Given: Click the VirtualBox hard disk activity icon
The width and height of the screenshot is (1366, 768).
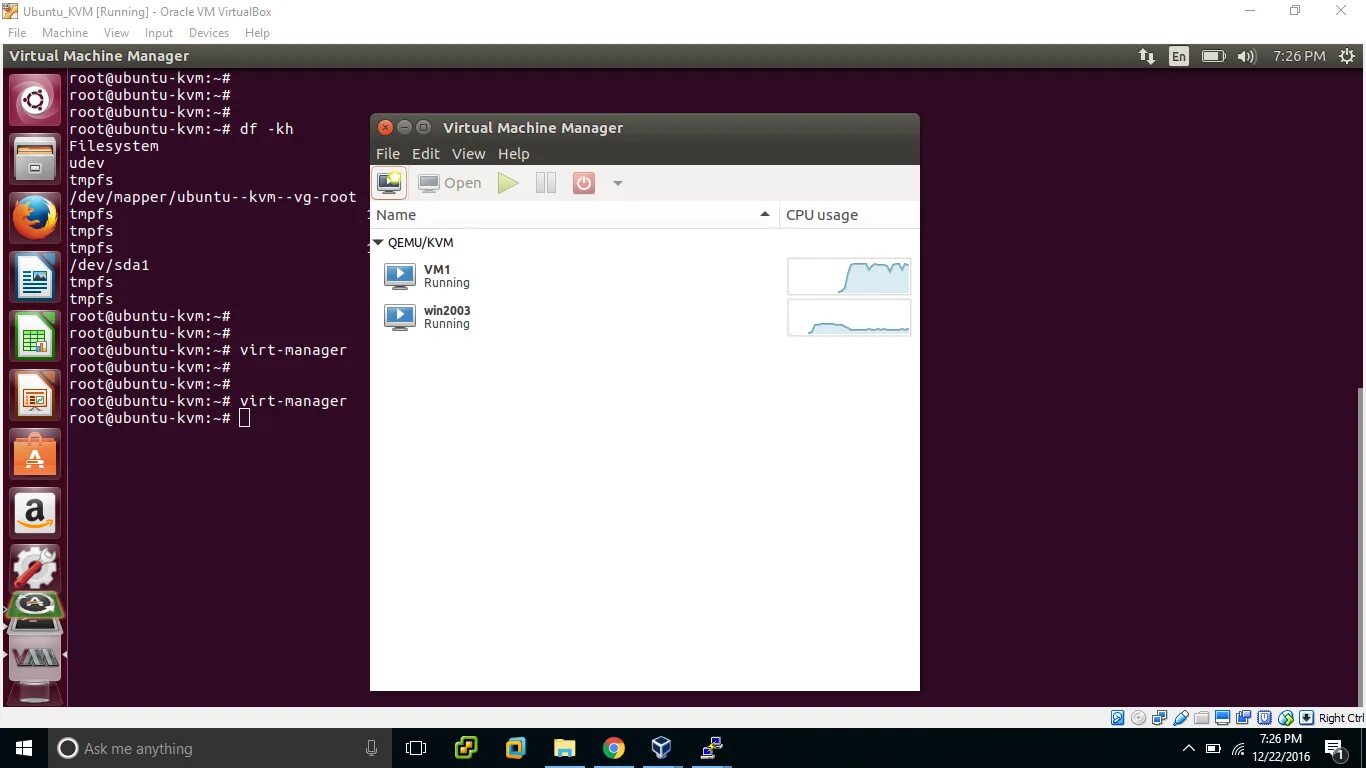Looking at the screenshot, I should click(1118, 718).
